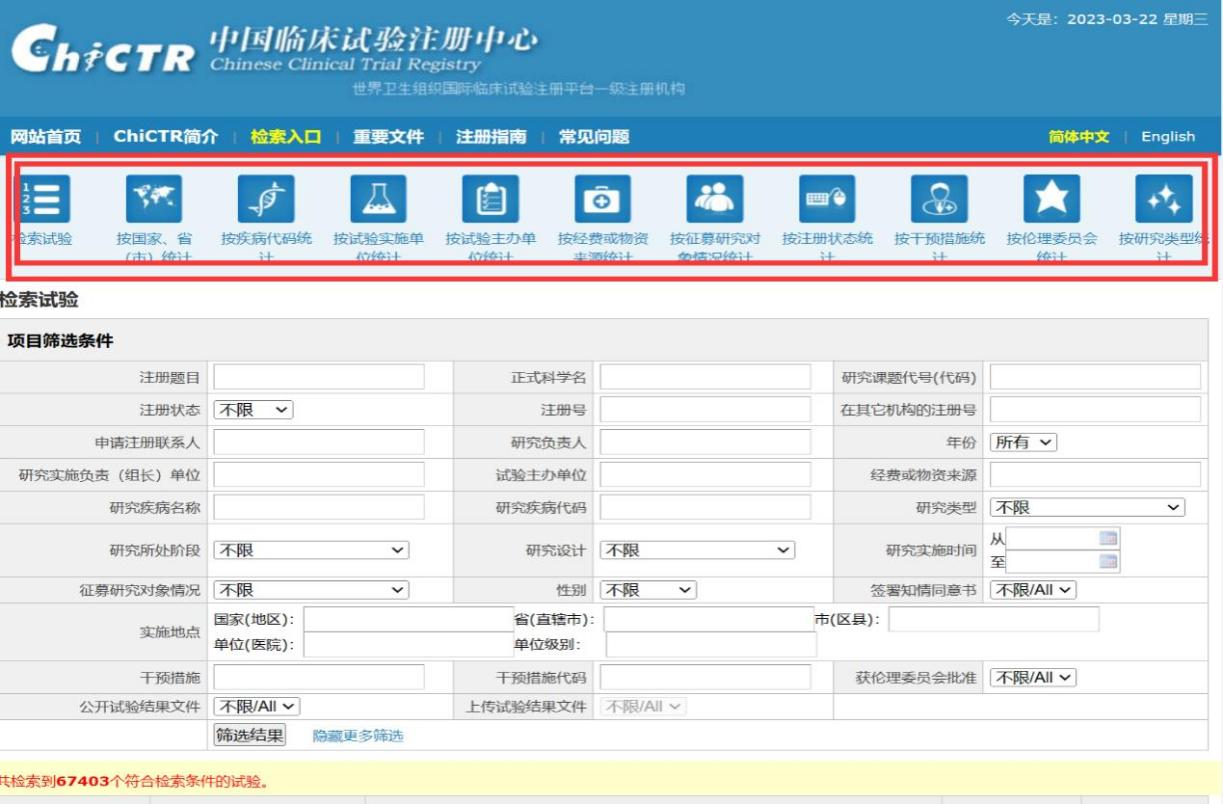Viewport: 1223px width, 804px height.
Task: Click the 隐藏更多筛选 link
Action: click(x=358, y=736)
